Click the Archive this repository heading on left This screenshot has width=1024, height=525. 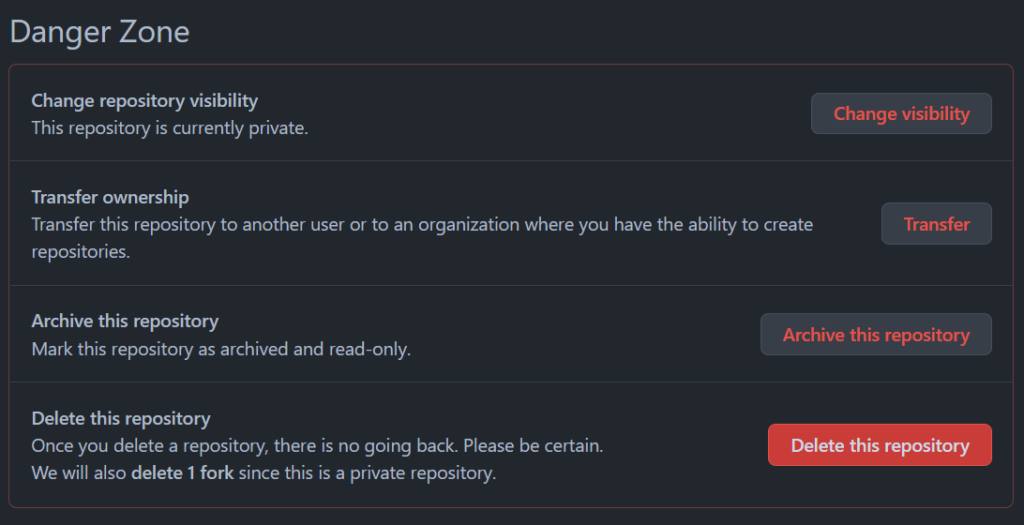[124, 321]
